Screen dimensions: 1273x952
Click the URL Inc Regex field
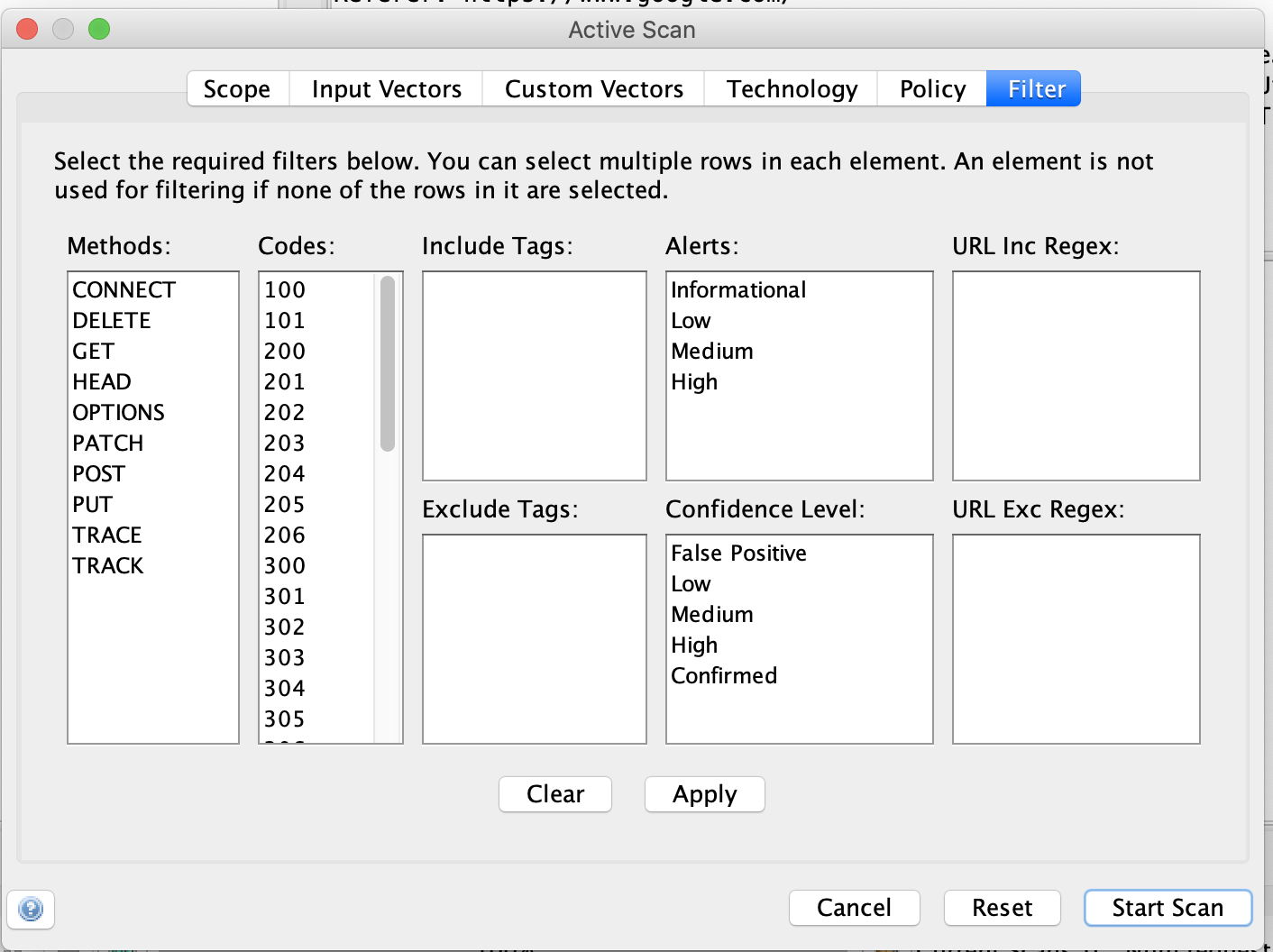click(1076, 375)
